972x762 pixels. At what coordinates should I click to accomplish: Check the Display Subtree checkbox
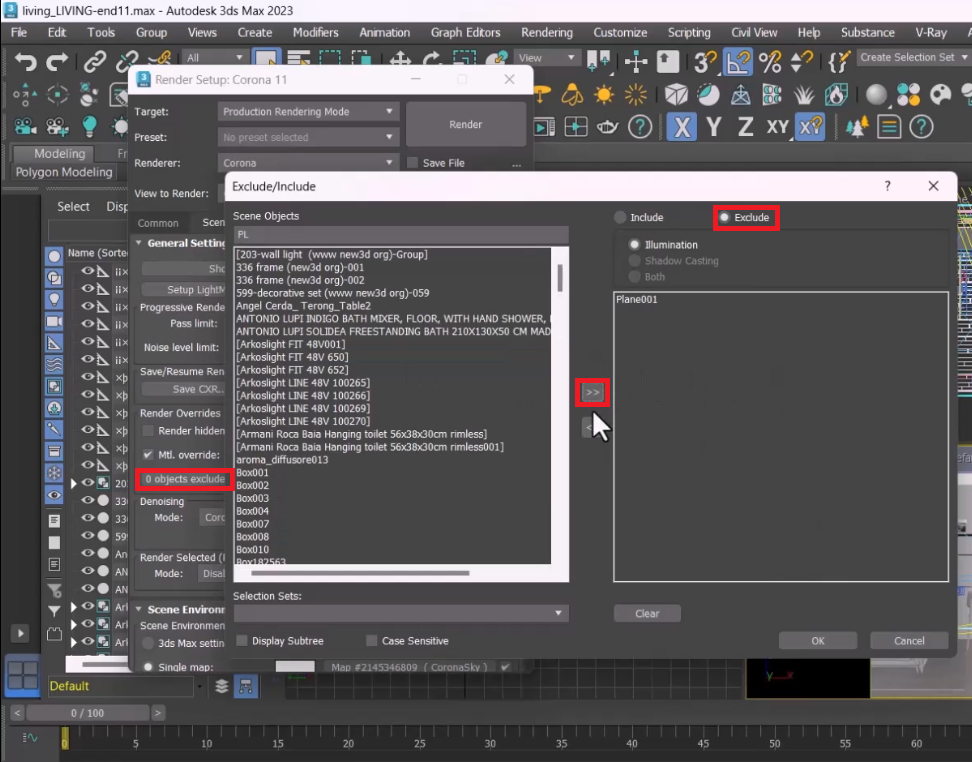coord(242,640)
